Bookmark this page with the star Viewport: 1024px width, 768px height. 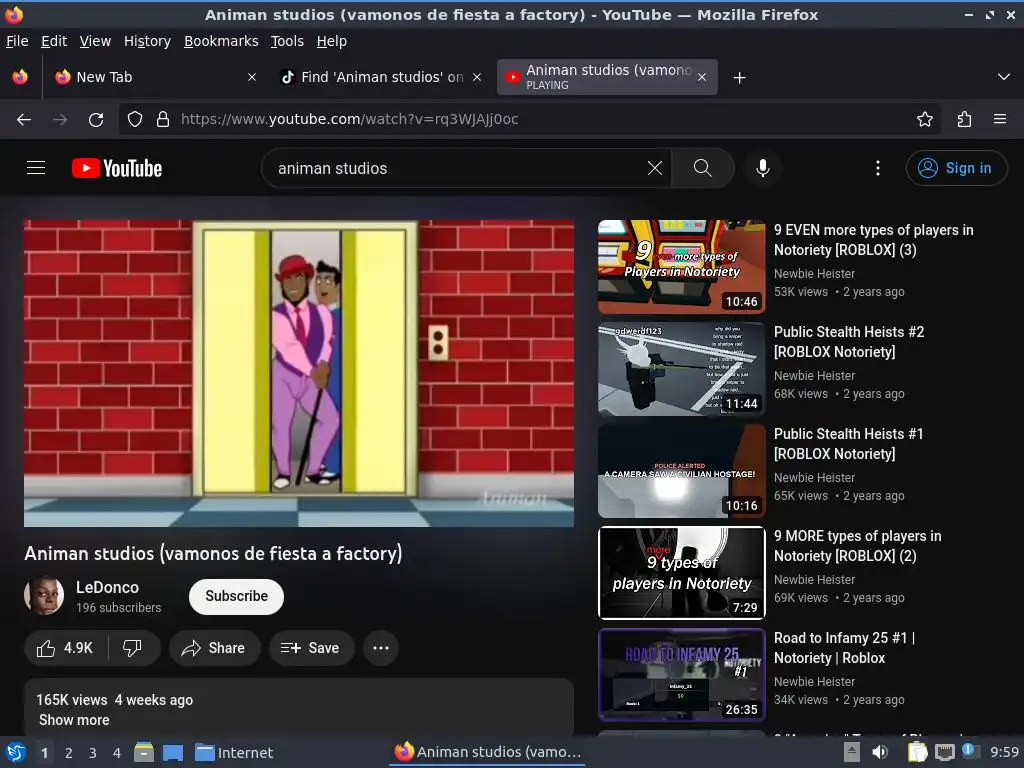tap(925, 119)
